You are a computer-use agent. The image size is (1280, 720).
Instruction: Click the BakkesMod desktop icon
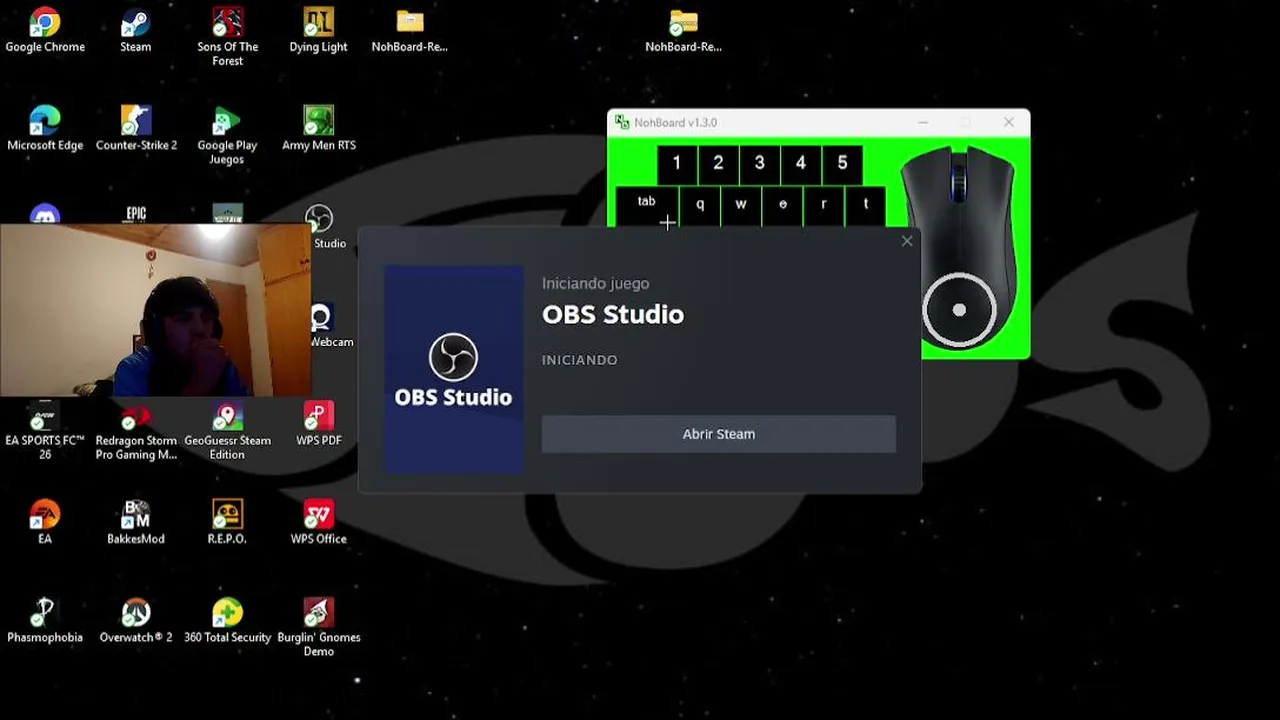tap(136, 522)
